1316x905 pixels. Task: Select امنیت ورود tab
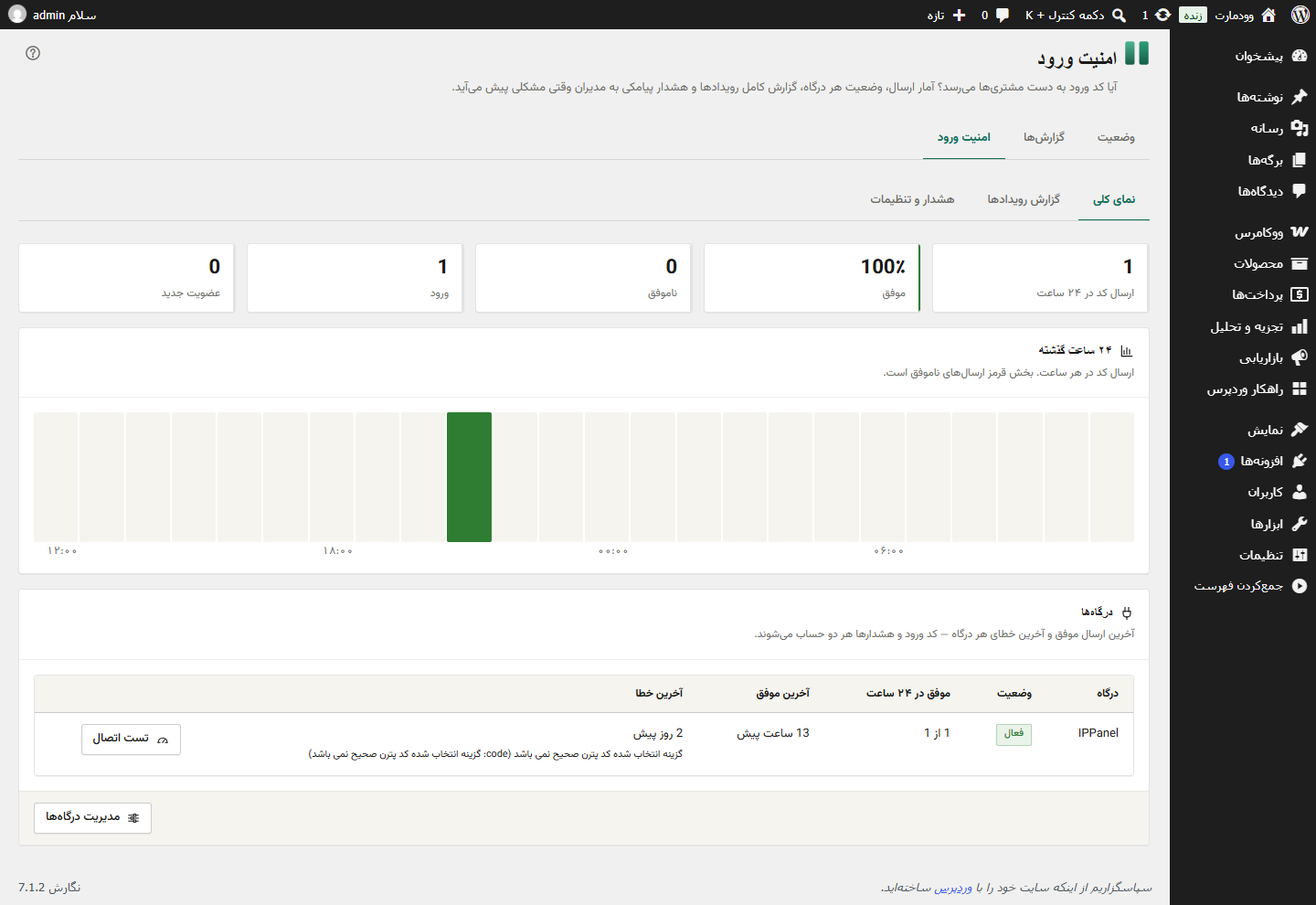(x=964, y=137)
